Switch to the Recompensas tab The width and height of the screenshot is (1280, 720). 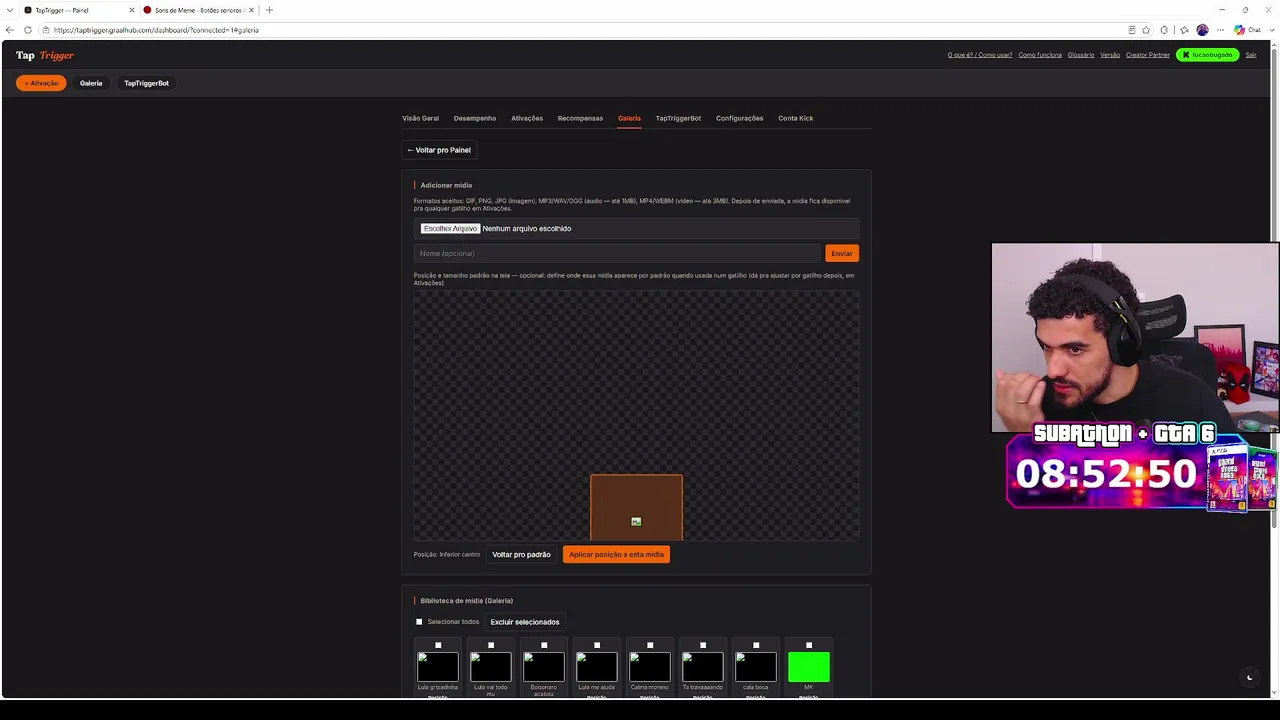tap(580, 118)
